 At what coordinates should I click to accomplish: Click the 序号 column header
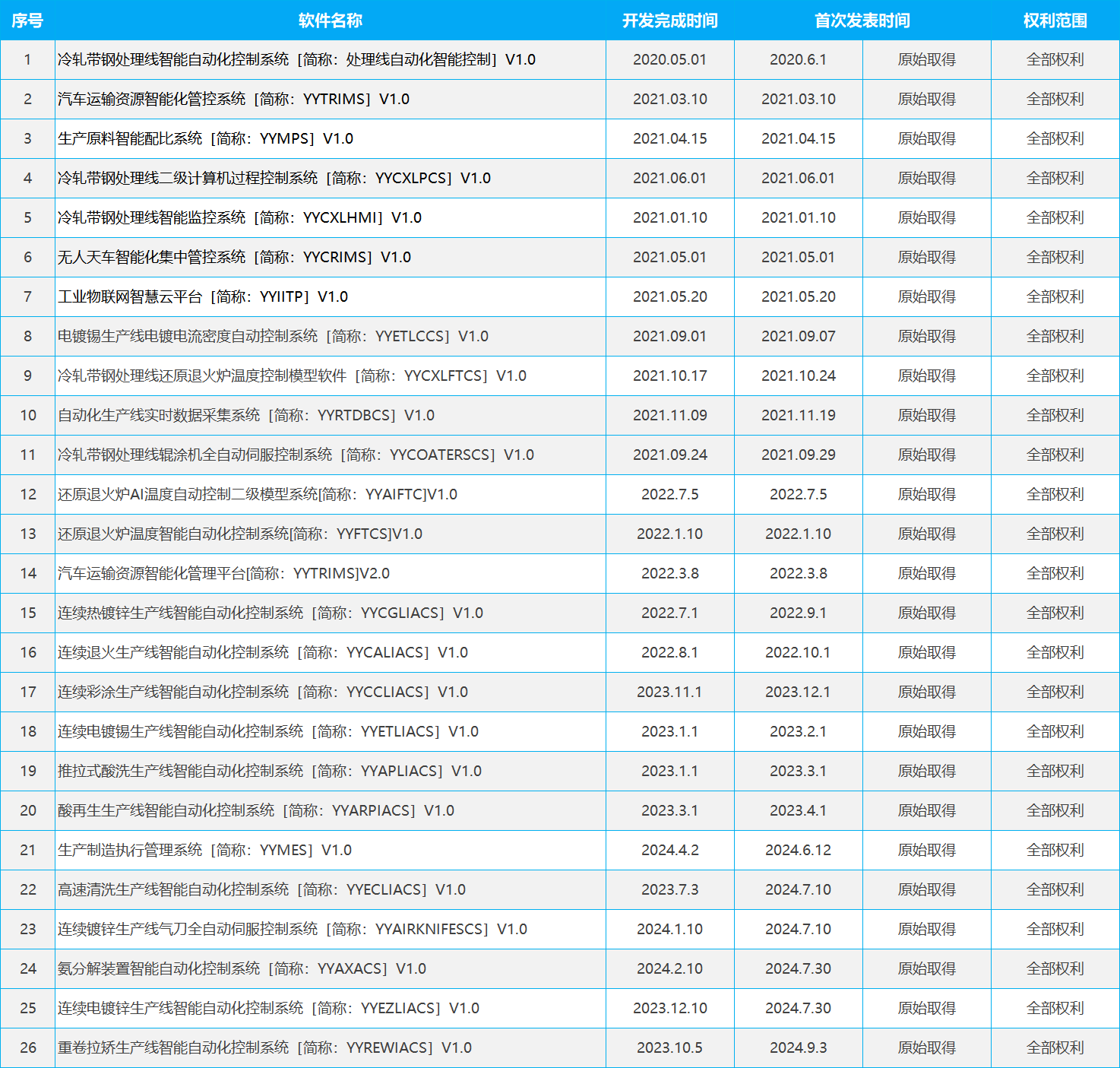click(x=27, y=21)
